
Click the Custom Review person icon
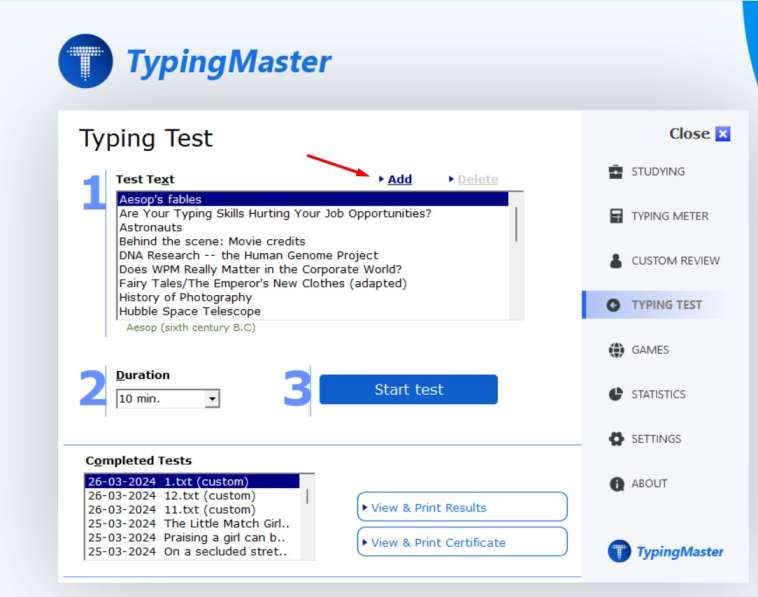point(615,261)
